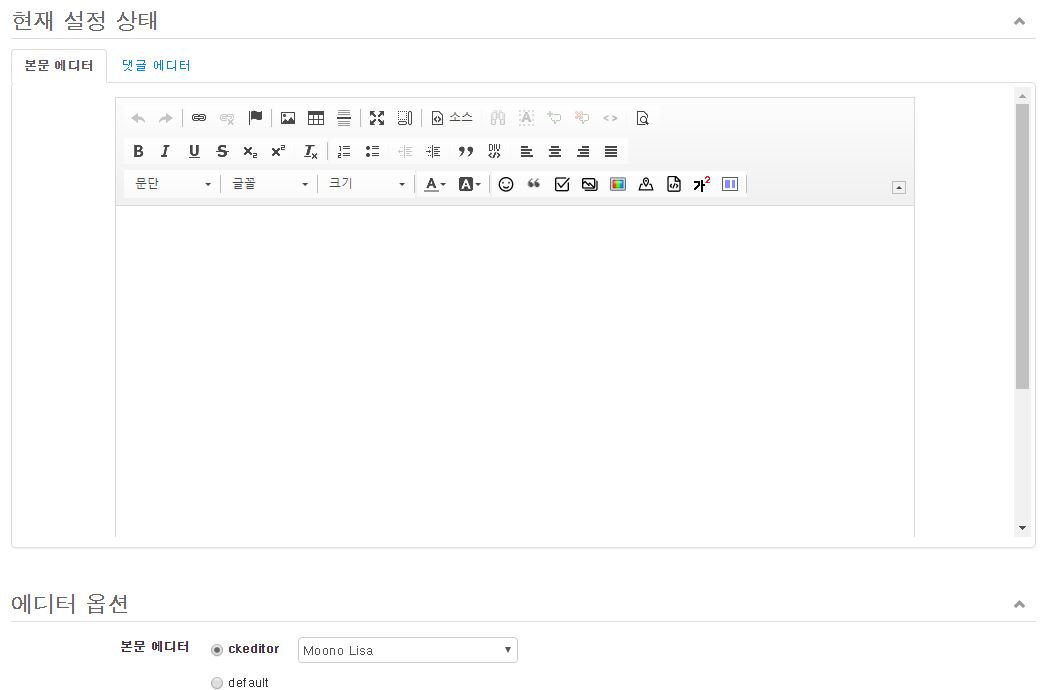Toggle bold formatting in the editor

tap(138, 151)
